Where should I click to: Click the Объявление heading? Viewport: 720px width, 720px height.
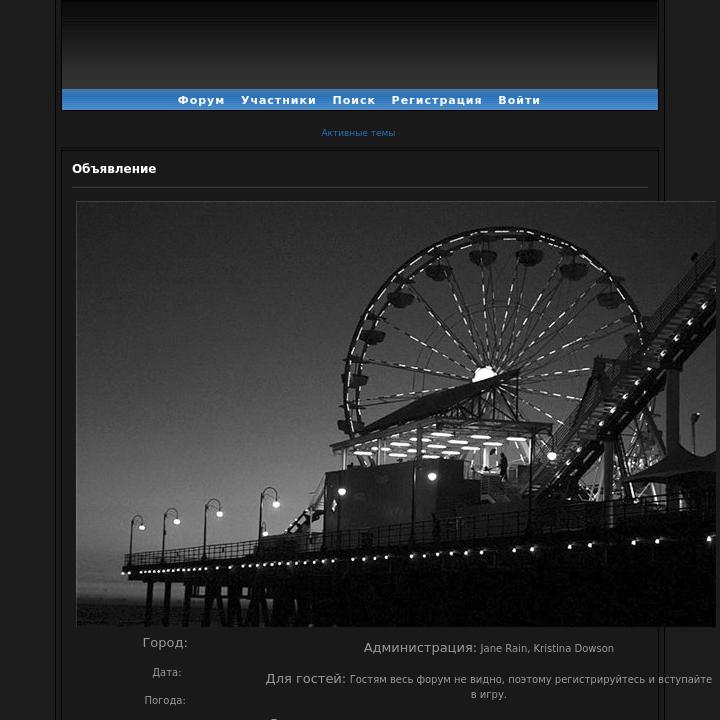114,169
